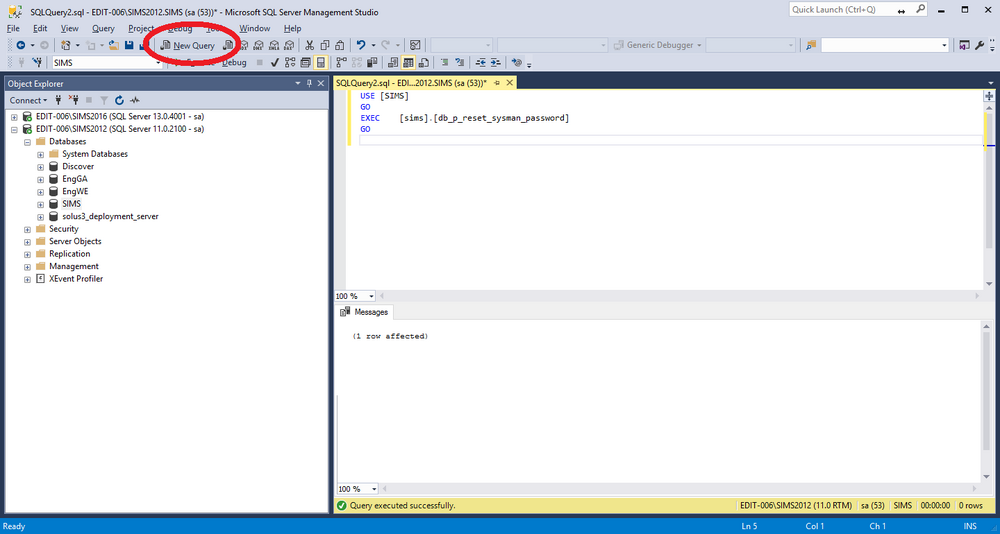Image resolution: width=1000 pixels, height=534 pixels.
Task: Click the Undo arrow icon
Action: 360,45
